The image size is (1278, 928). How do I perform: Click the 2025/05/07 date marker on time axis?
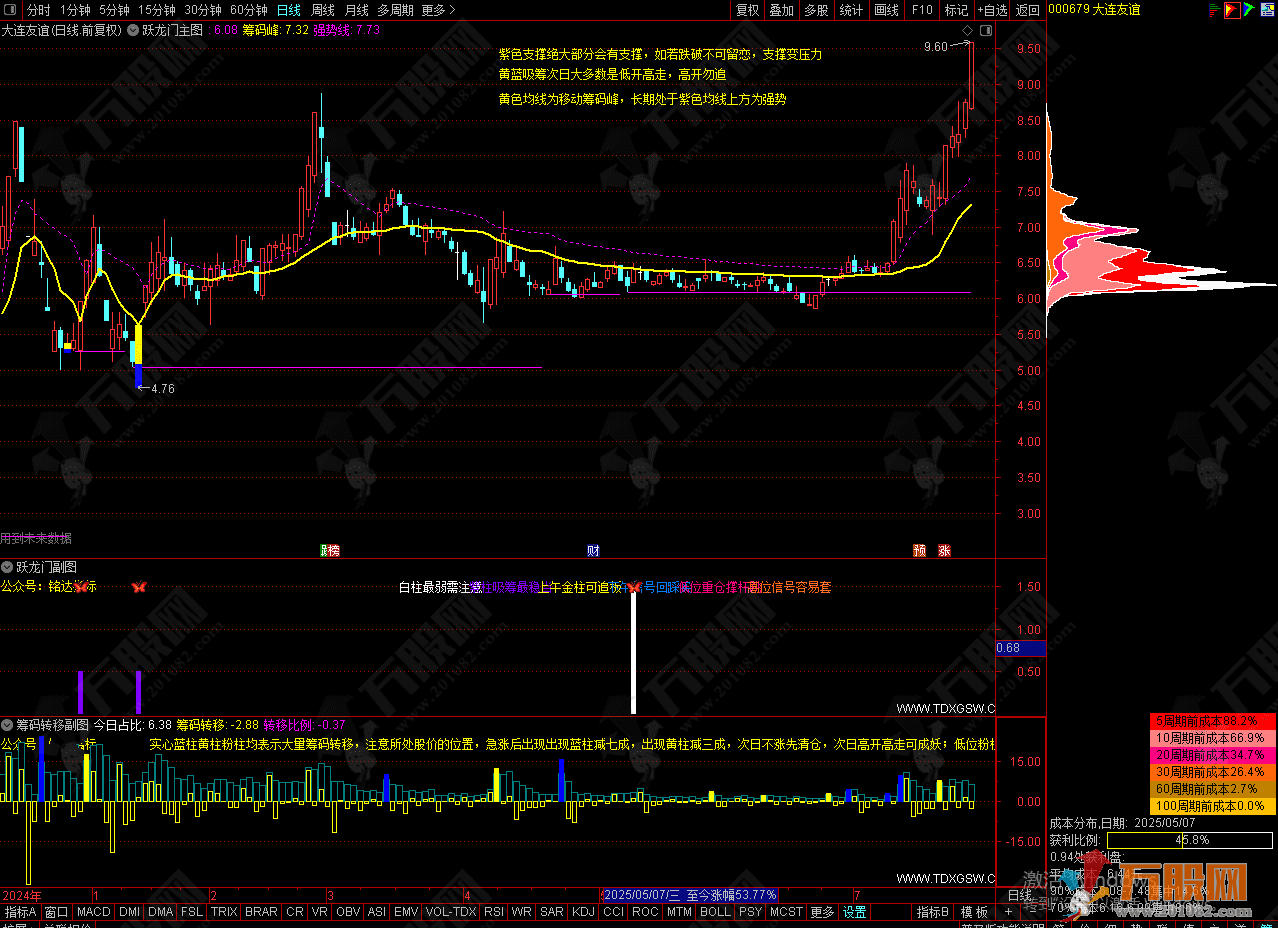[690, 894]
